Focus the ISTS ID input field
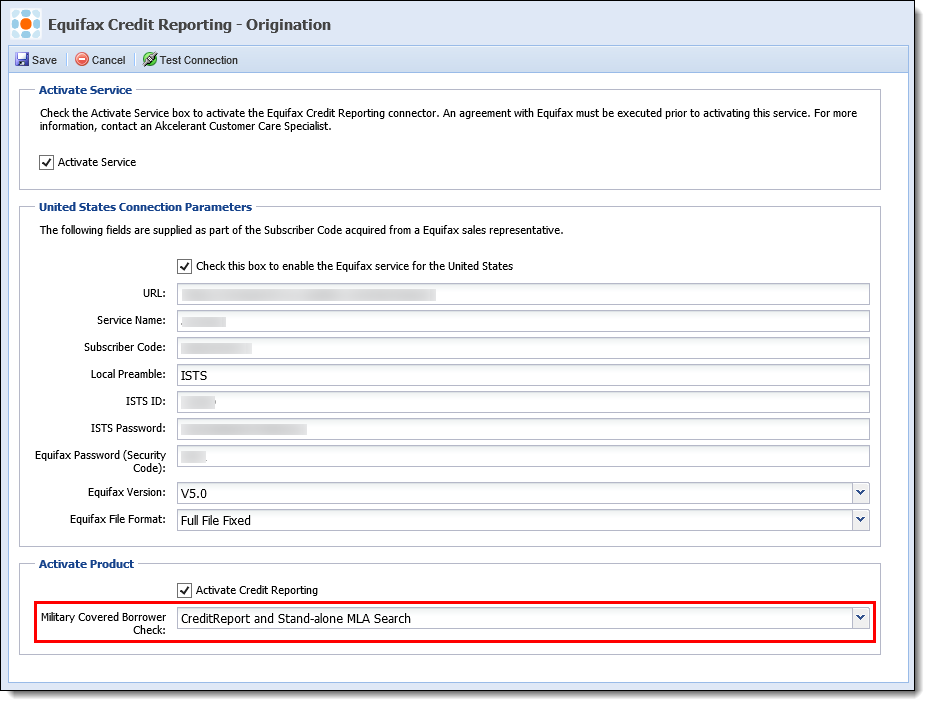 pyautogui.click(x=523, y=402)
